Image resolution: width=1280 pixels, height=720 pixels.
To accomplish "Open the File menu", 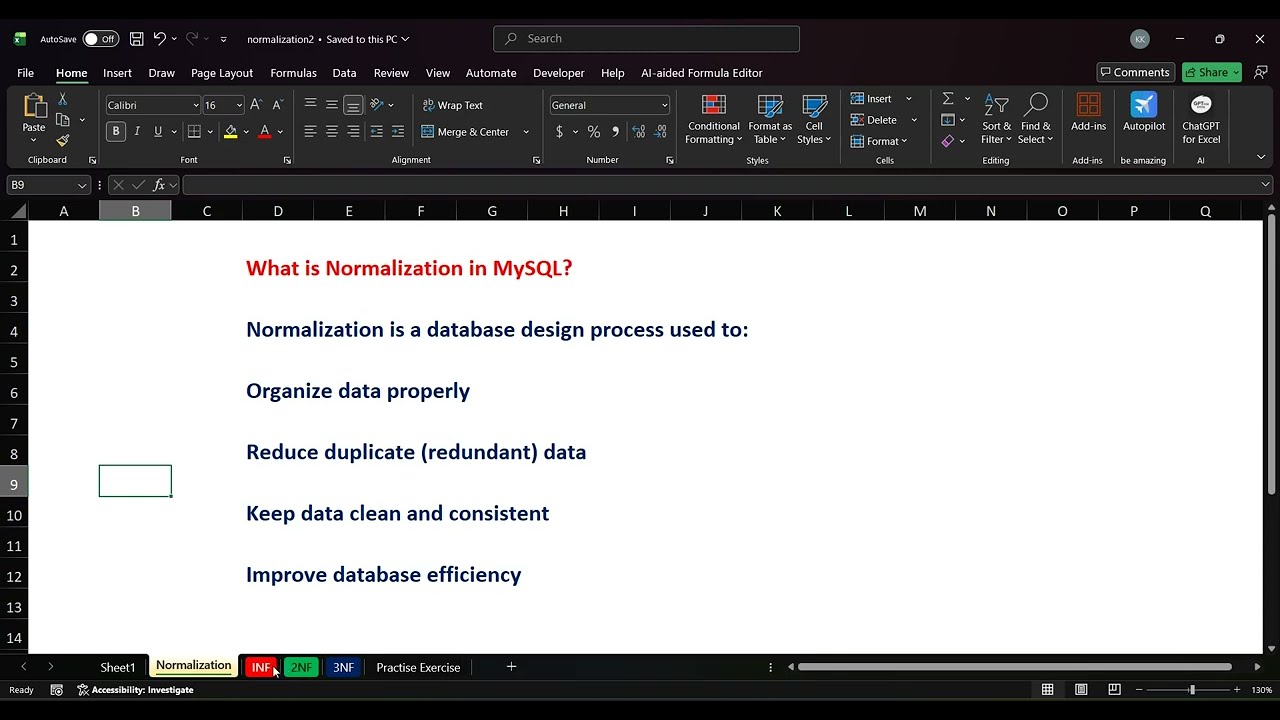I will coord(25,73).
